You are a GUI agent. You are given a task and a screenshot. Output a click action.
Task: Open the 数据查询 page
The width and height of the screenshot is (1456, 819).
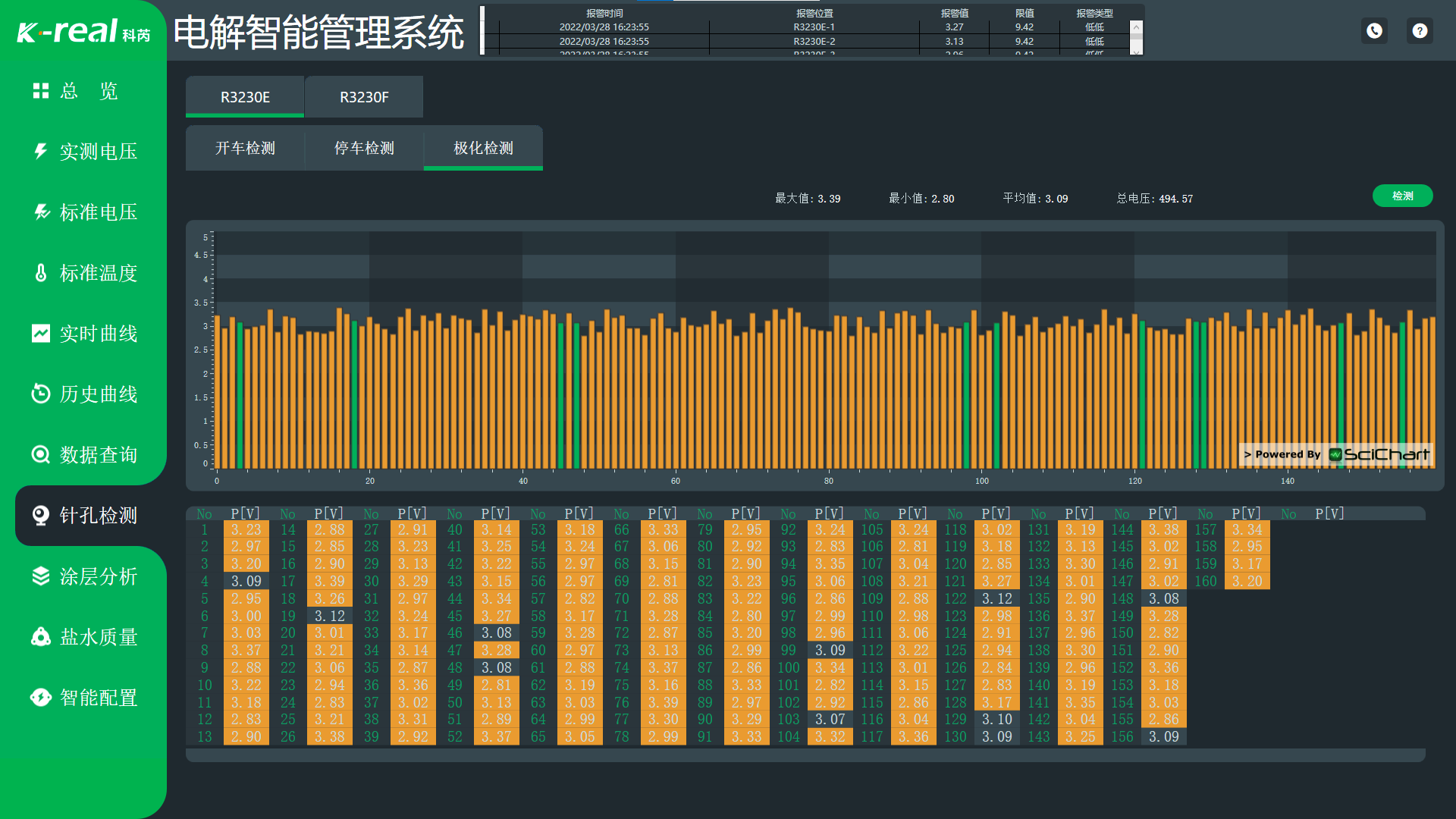[83, 455]
